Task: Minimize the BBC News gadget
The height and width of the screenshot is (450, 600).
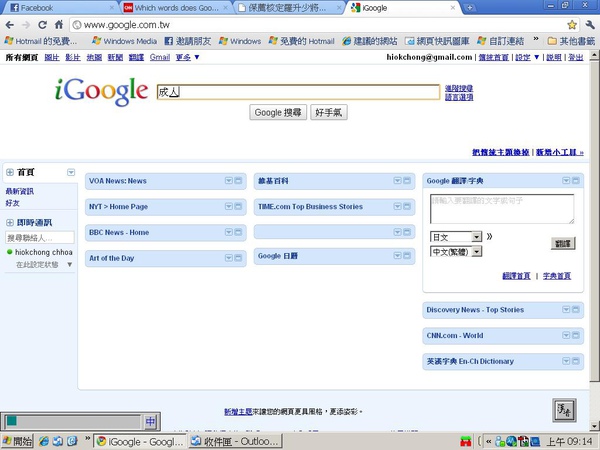Action: click(x=238, y=232)
